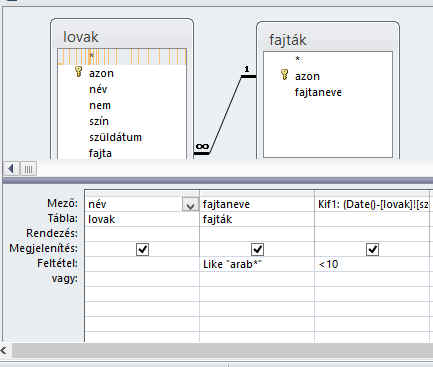
Task: Click the <10 criteria cell
Action: pos(372,264)
